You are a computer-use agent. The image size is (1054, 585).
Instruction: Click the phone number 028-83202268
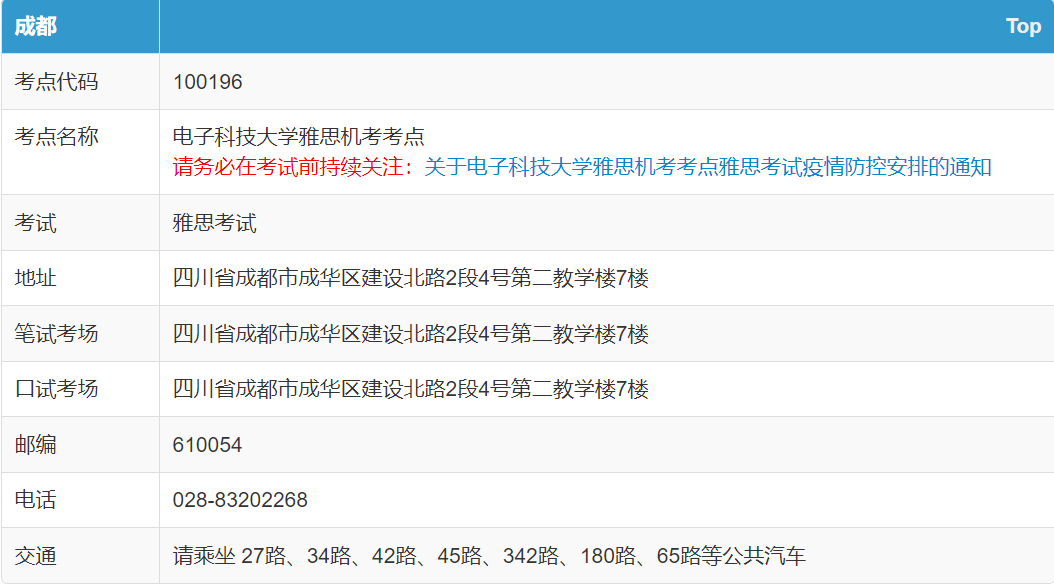click(x=240, y=500)
